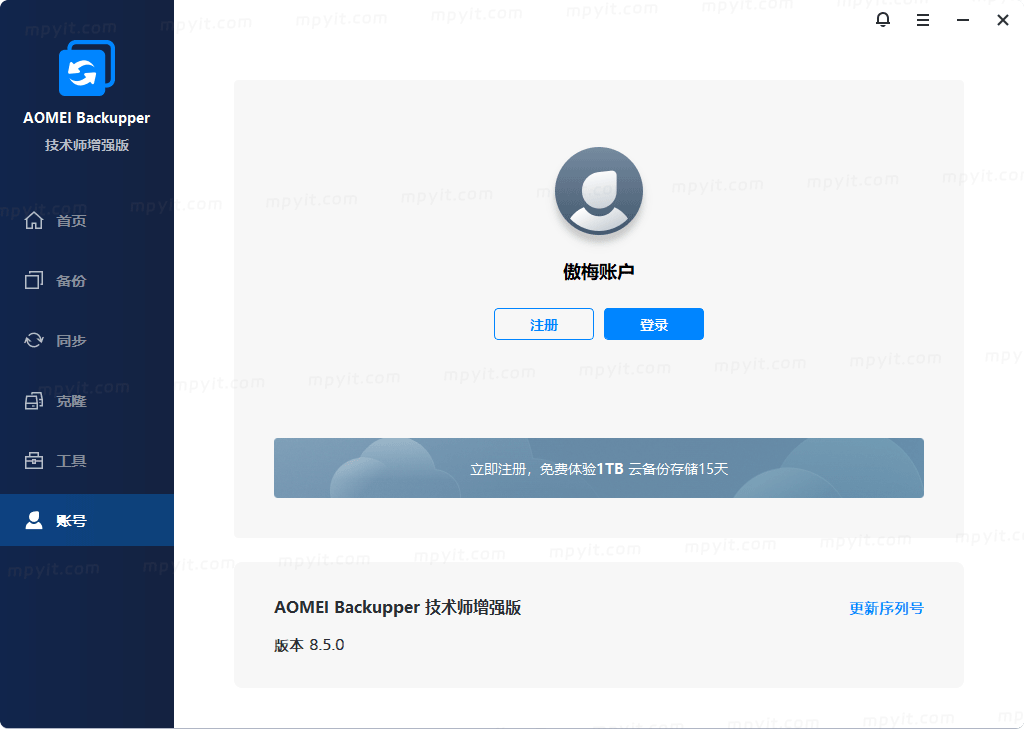1024x729 pixels.
Task: Click the AOMEI Backupper 技术师增强版 edition title
Action: point(397,608)
